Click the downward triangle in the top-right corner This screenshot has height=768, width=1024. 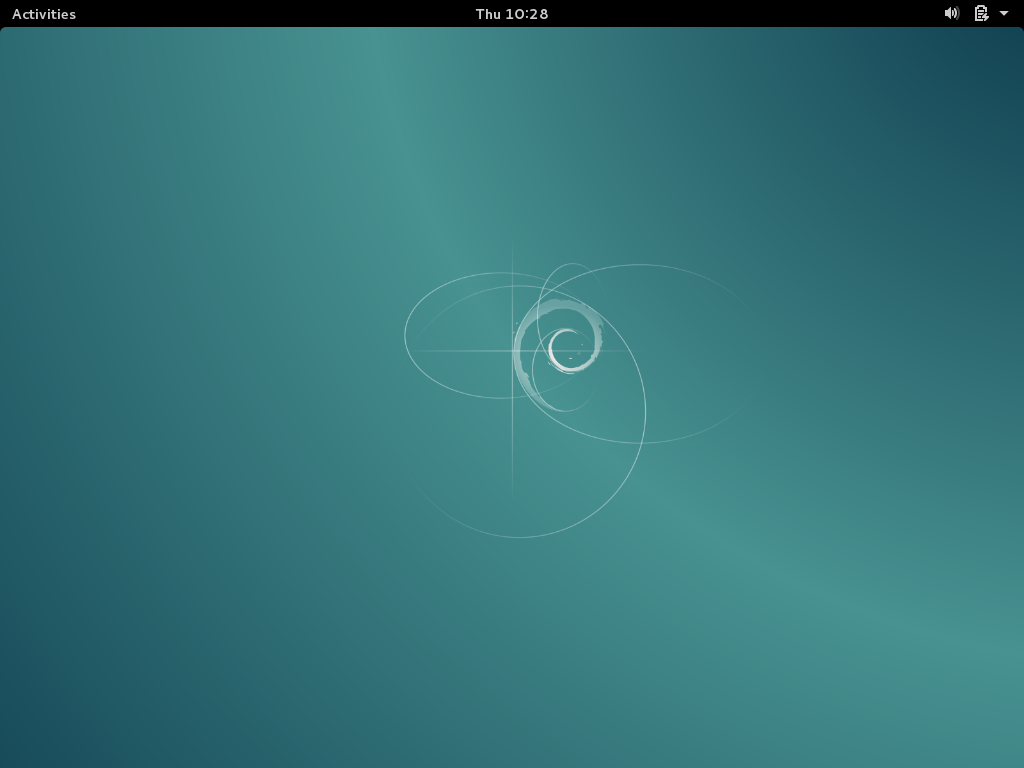(x=1005, y=13)
